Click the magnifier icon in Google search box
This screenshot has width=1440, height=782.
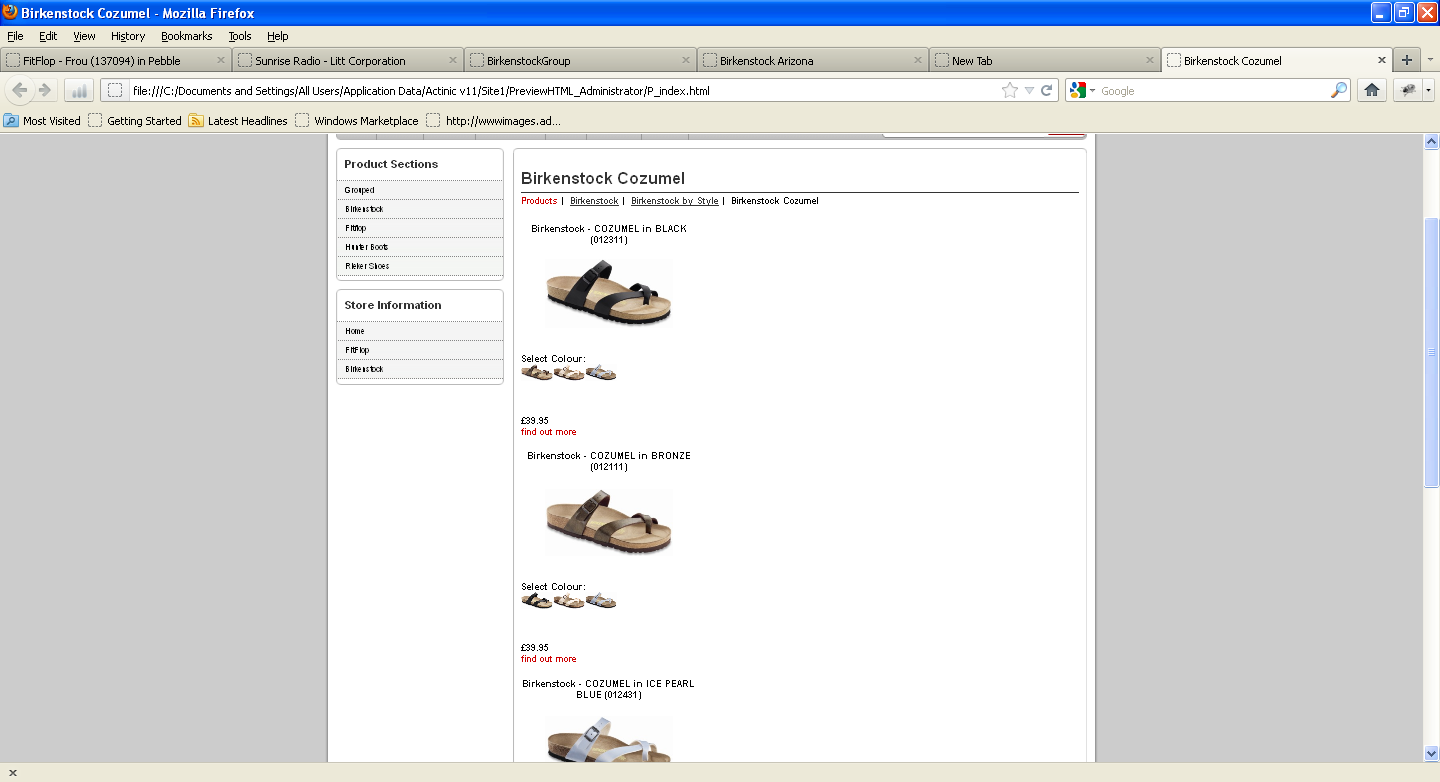[1338, 91]
